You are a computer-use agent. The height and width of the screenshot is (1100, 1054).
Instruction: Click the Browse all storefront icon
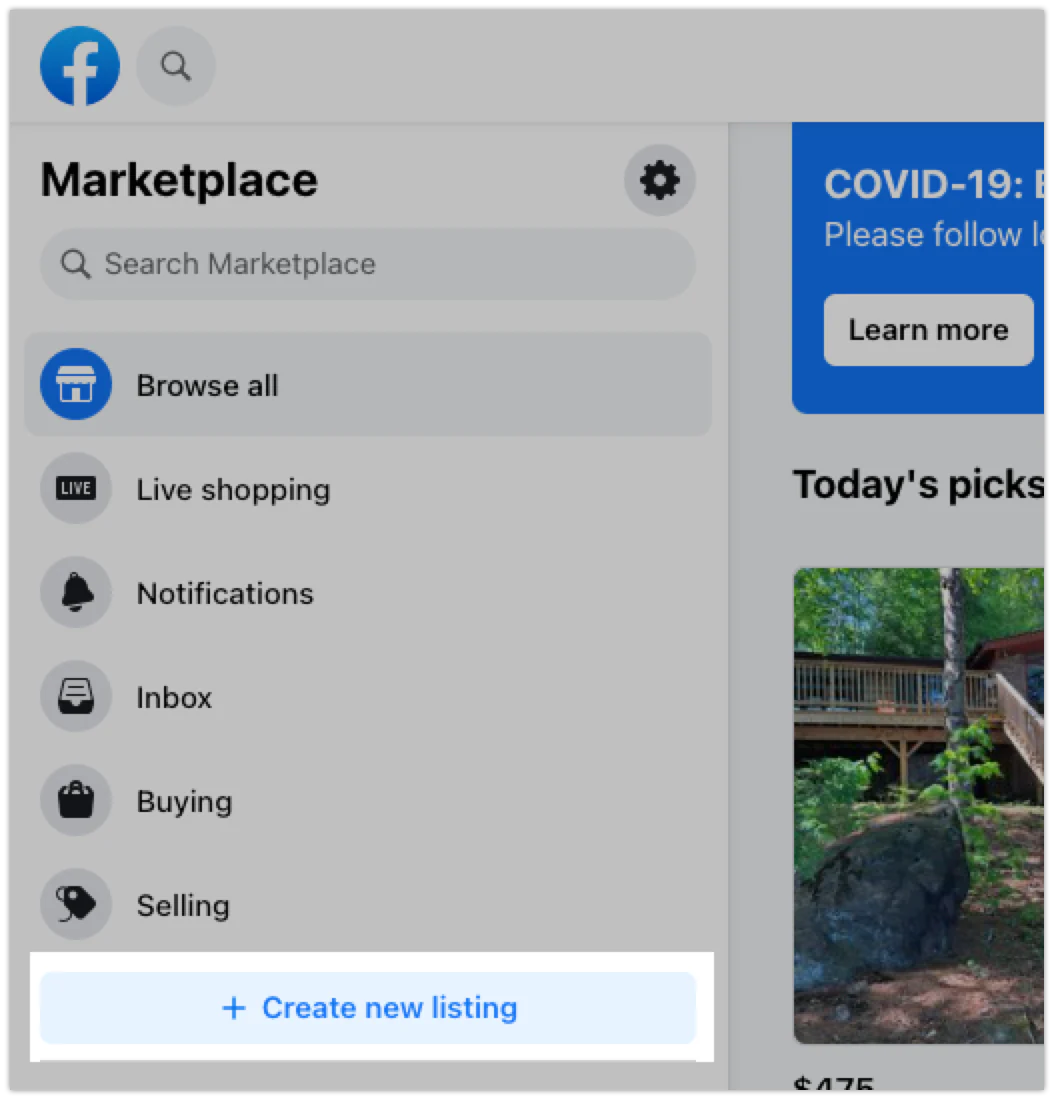tap(76, 384)
